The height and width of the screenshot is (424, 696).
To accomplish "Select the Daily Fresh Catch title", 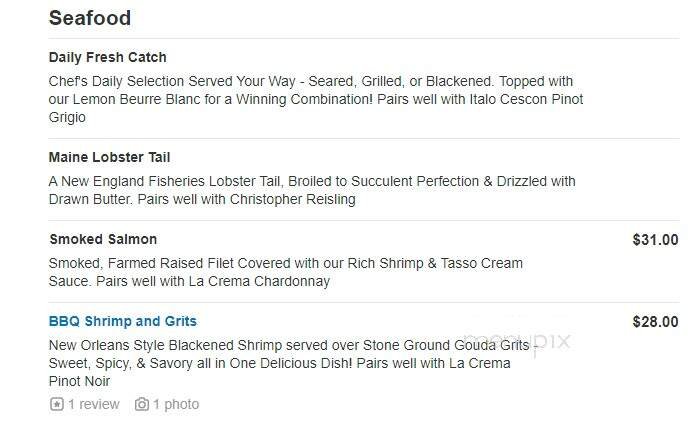I will coord(107,57).
